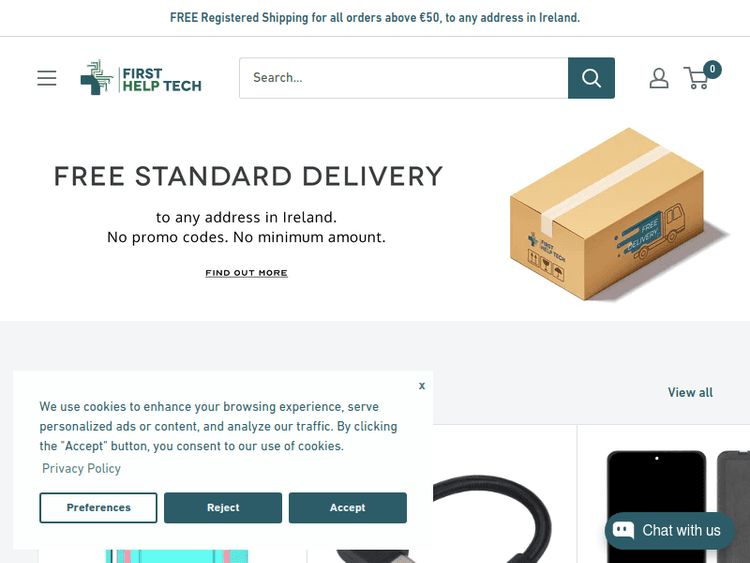This screenshot has height=563, width=750.
Task: Focus the Search input field
Action: click(x=404, y=78)
